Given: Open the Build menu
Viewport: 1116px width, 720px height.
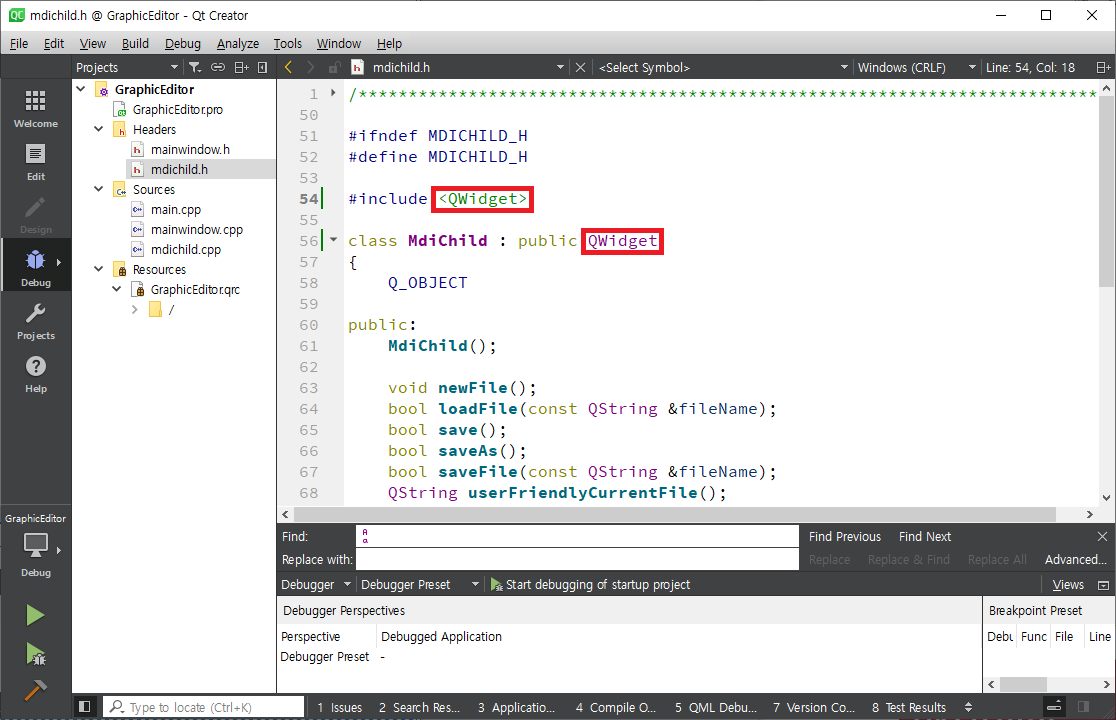Looking at the screenshot, I should (x=135, y=43).
